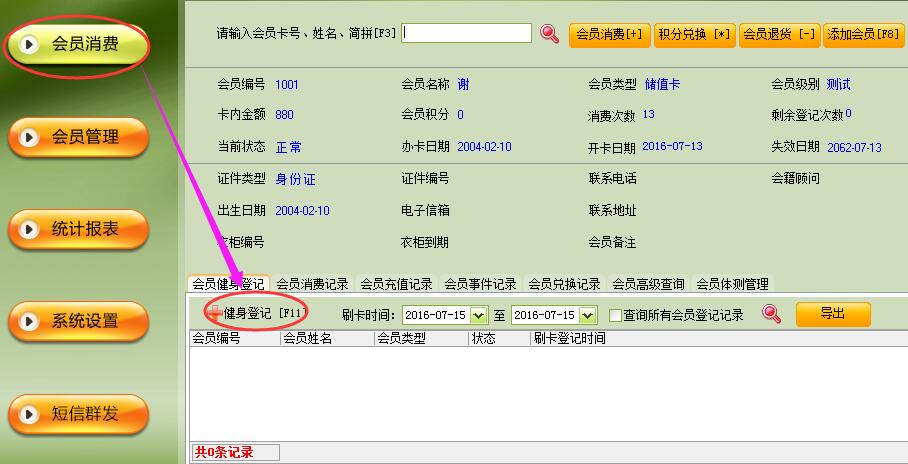This screenshot has width=908, height=464.
Task: Click the 会员姓名 column header
Action: 327,338
